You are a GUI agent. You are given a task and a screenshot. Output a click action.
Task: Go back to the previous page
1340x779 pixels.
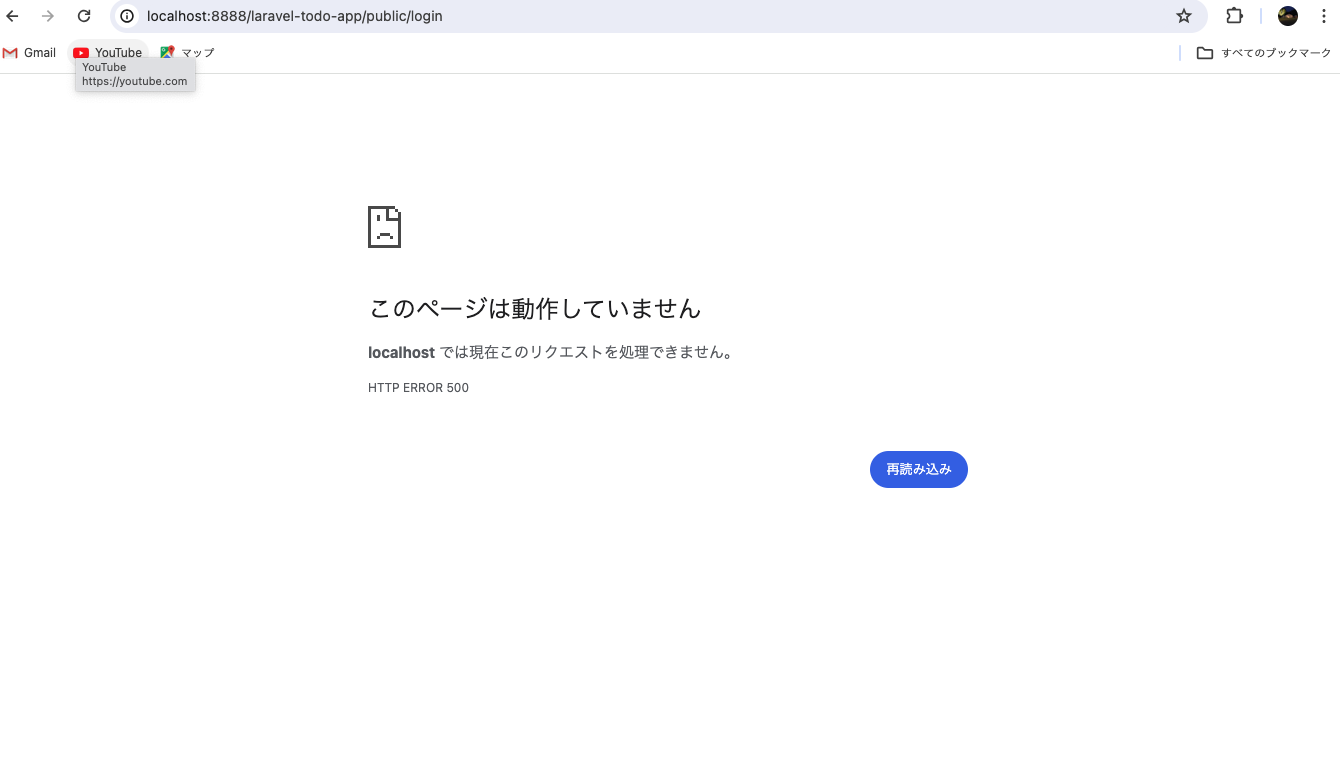13,16
